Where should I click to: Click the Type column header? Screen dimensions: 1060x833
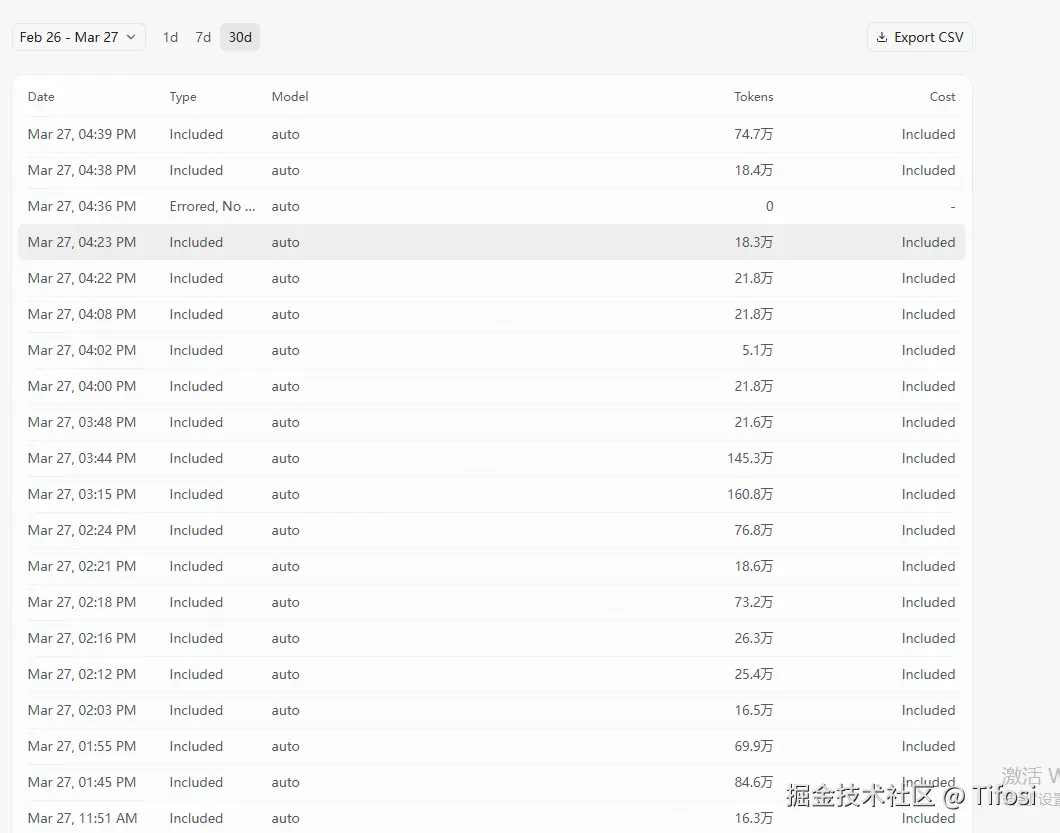(183, 96)
